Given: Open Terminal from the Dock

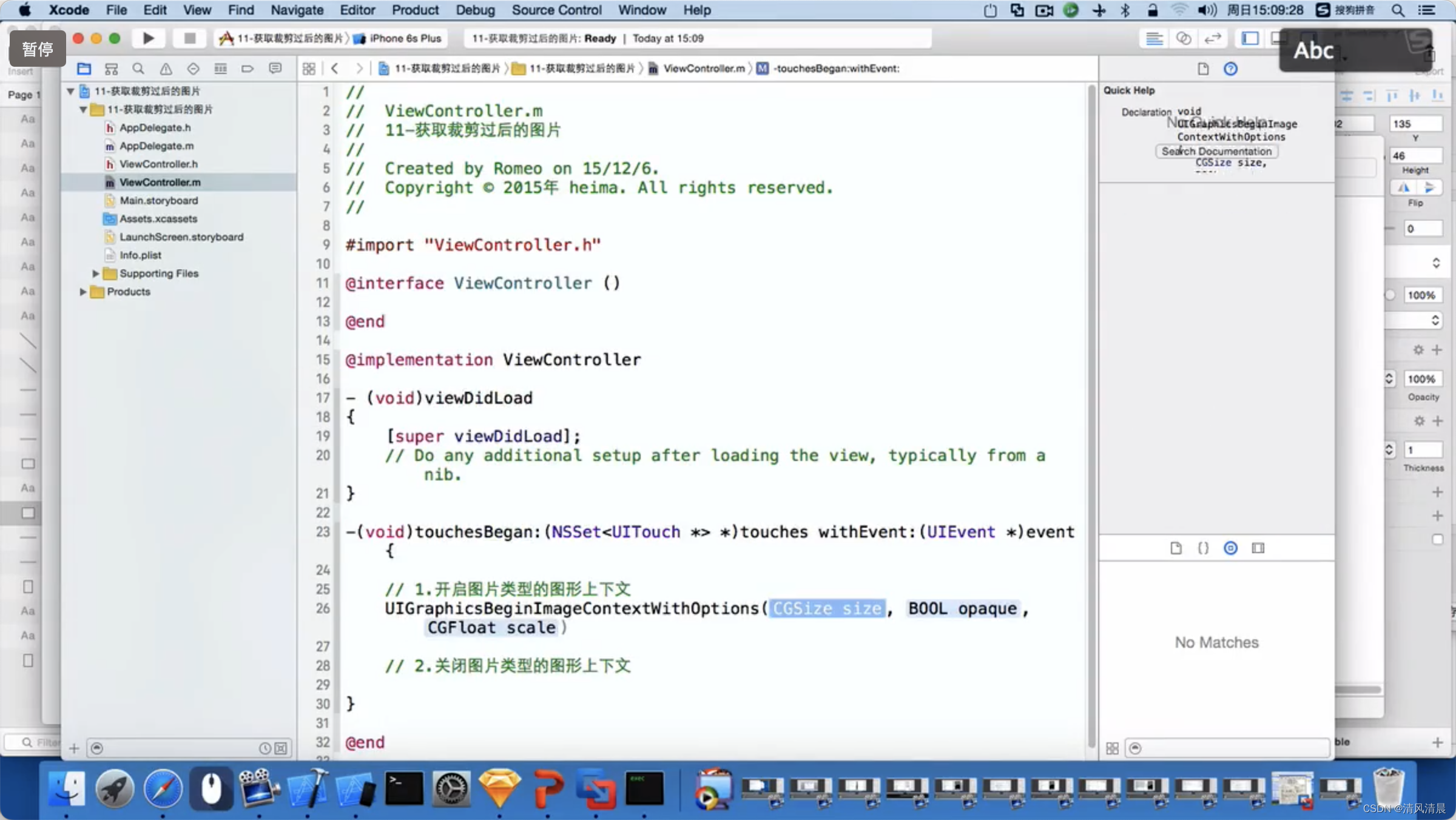Looking at the screenshot, I should point(404,788).
